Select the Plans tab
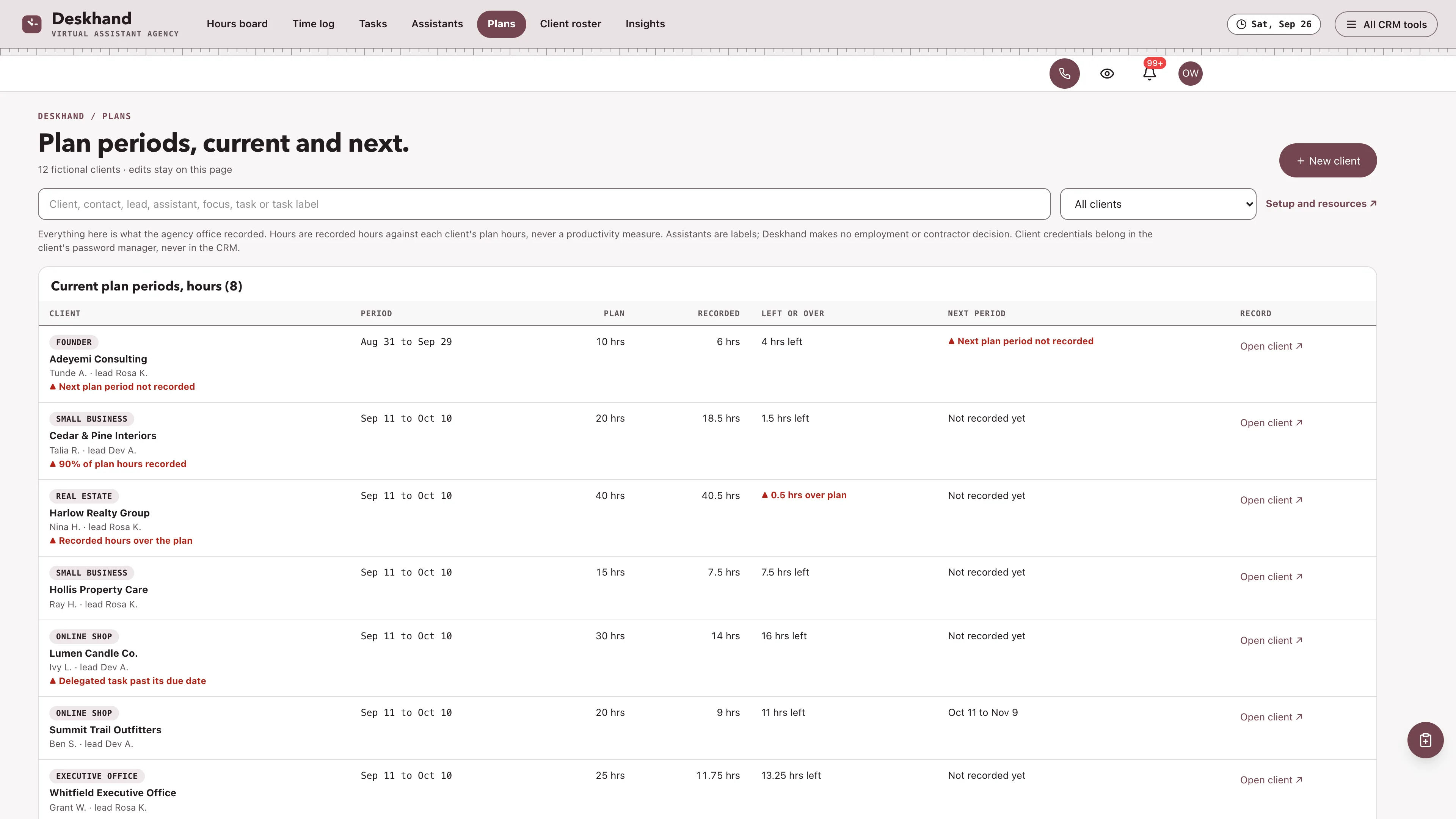The height and width of the screenshot is (819, 1456). coord(501,24)
